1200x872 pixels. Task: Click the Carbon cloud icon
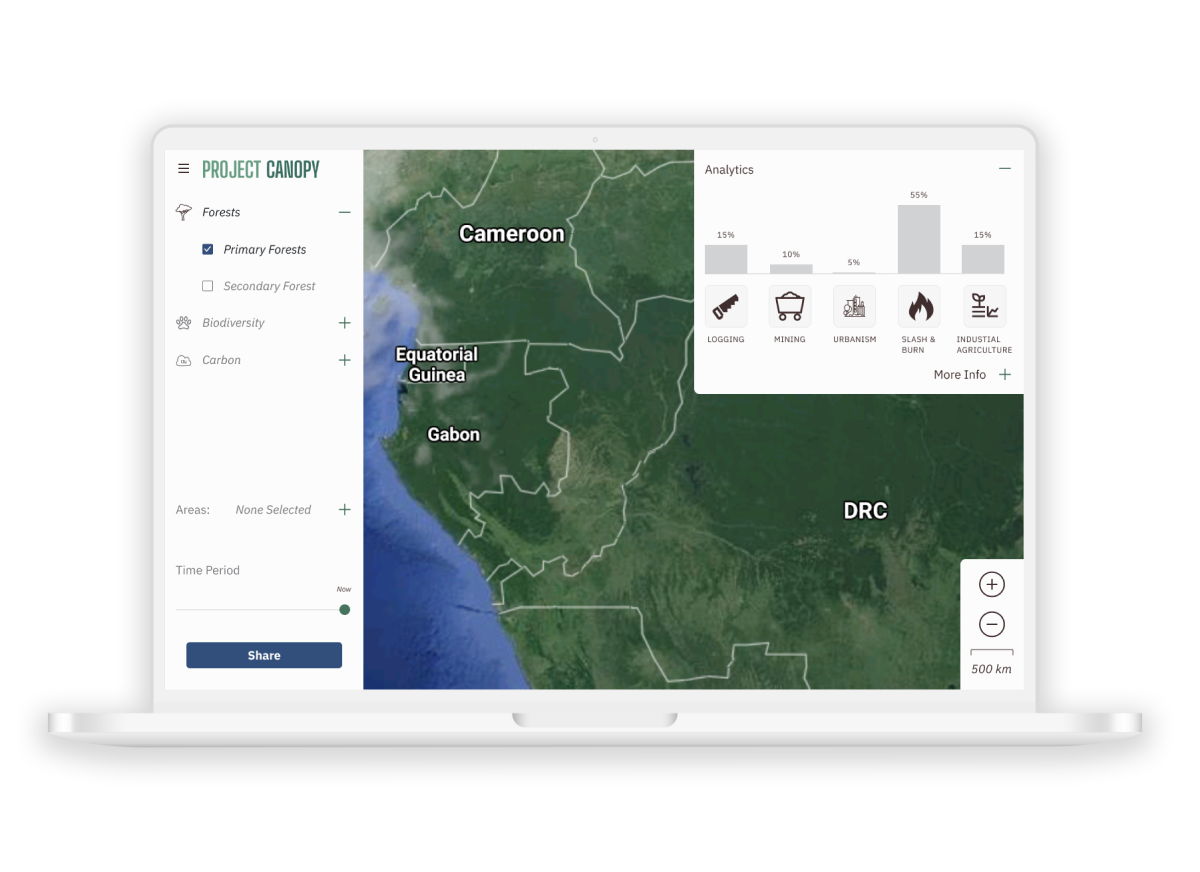pos(184,360)
